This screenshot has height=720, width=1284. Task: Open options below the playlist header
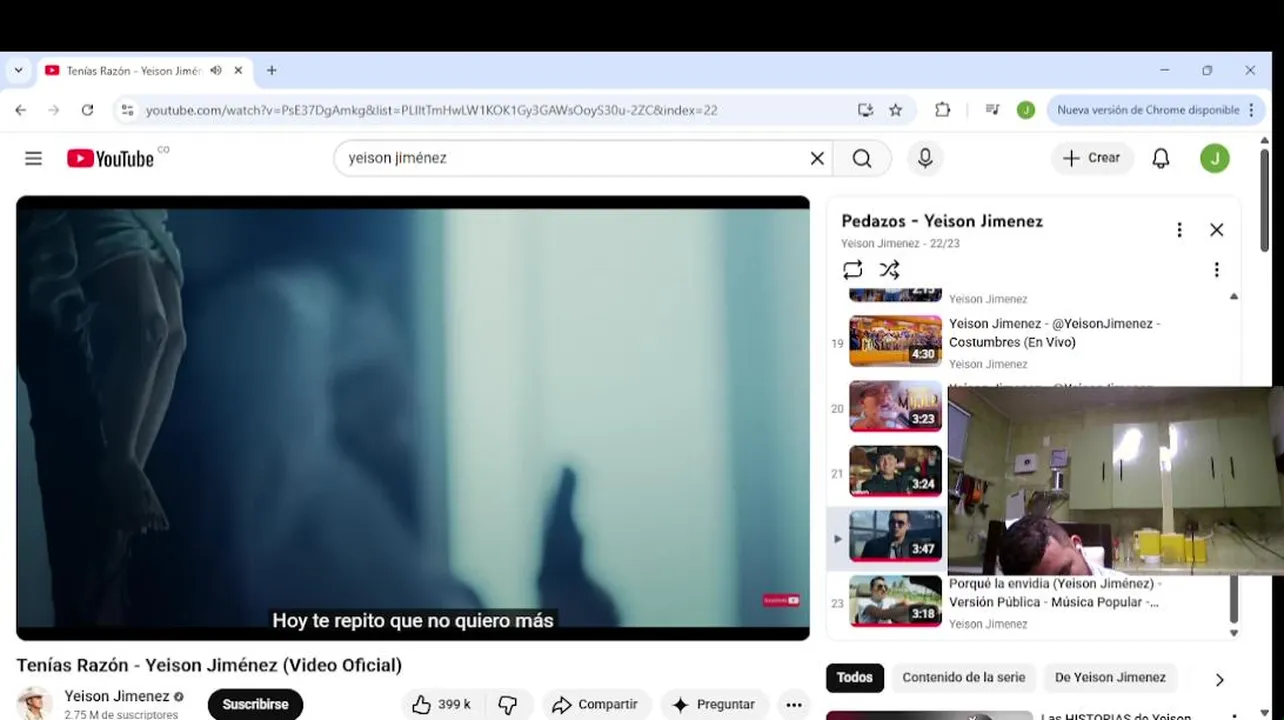click(x=1216, y=270)
